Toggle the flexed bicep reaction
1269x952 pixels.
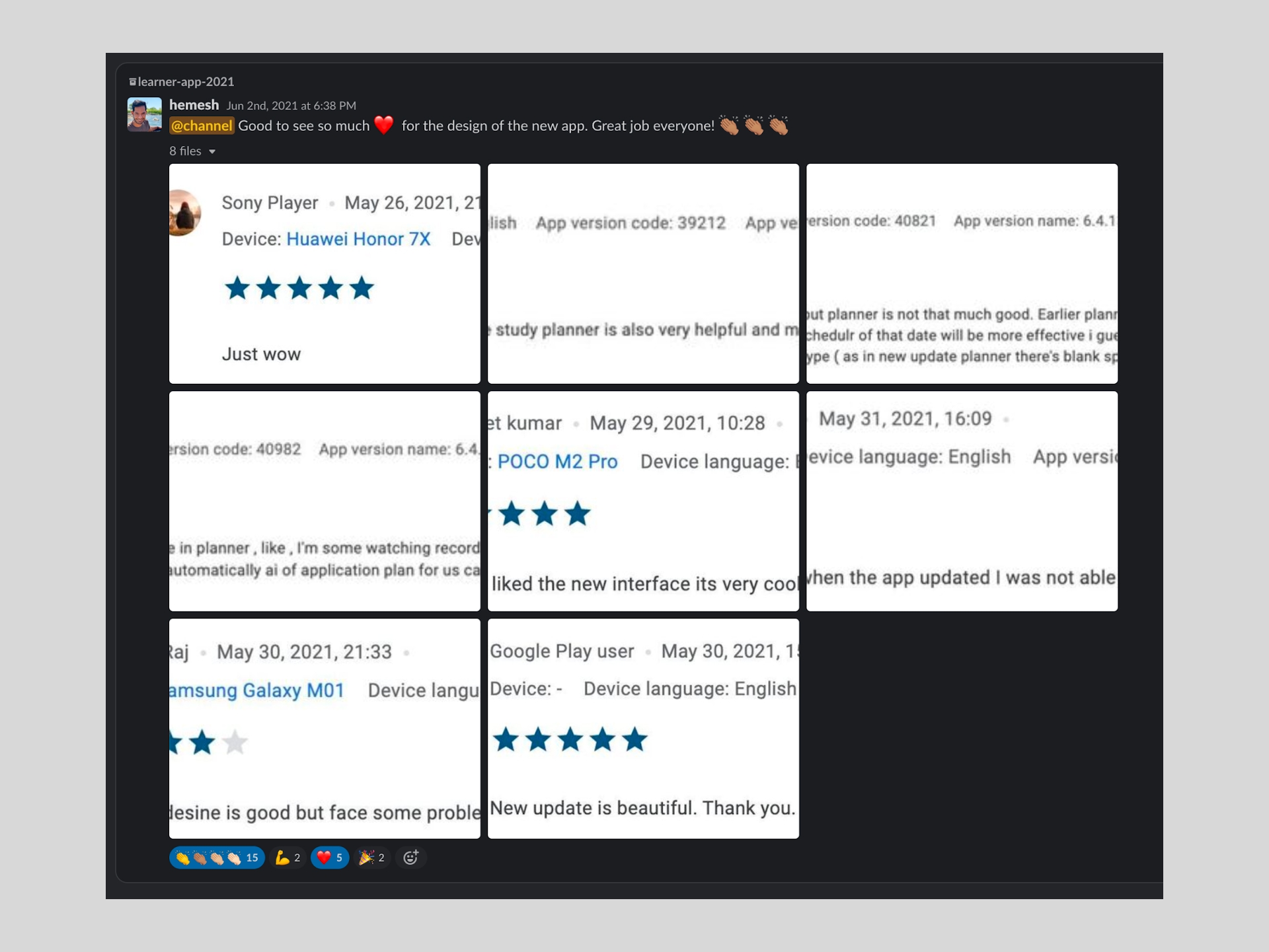(288, 858)
